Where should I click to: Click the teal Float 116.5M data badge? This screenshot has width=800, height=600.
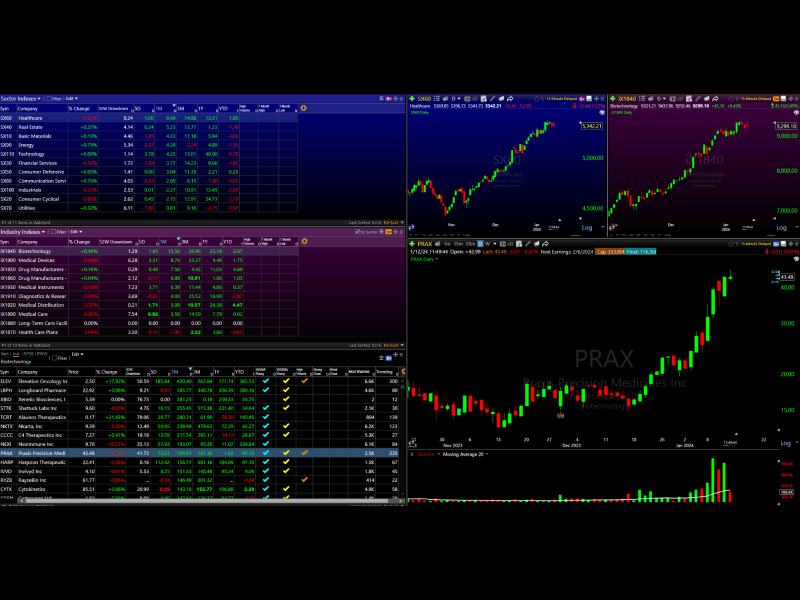pos(640,252)
